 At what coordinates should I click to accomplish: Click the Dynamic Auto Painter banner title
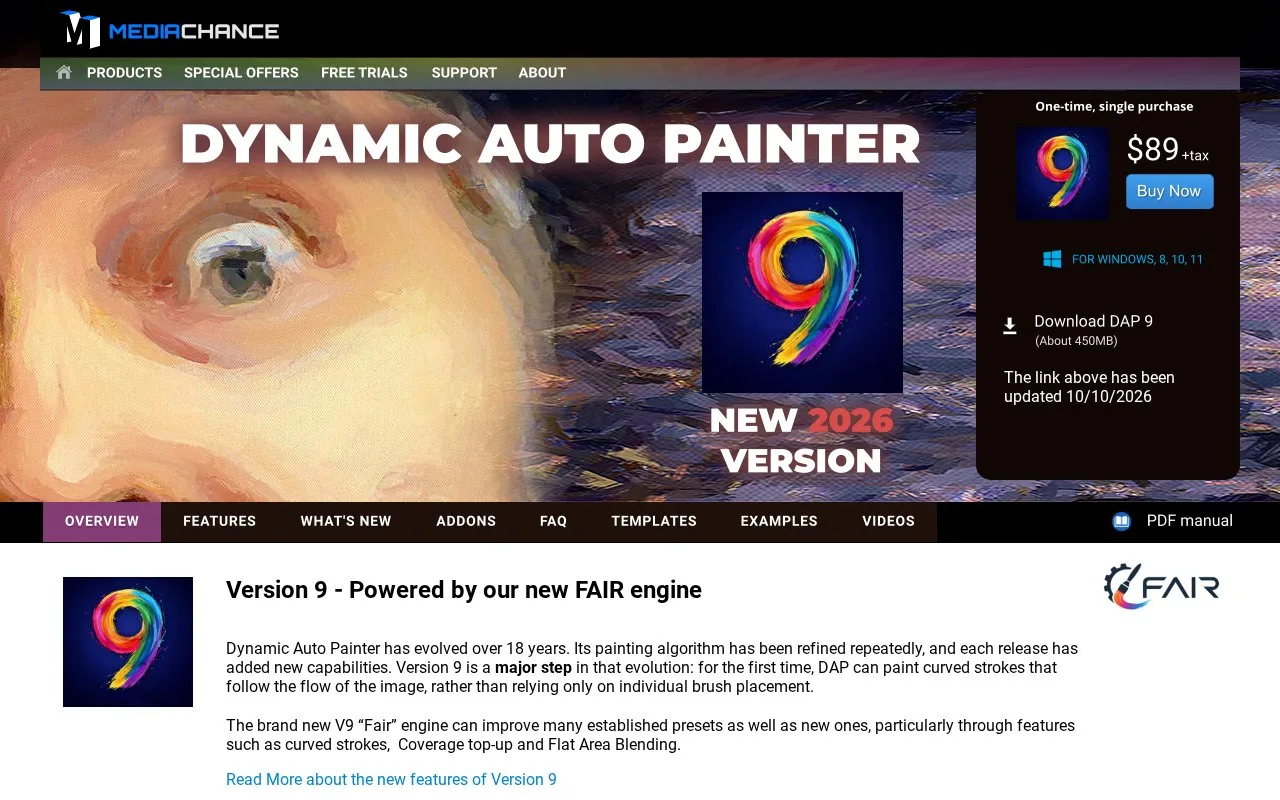tap(550, 144)
